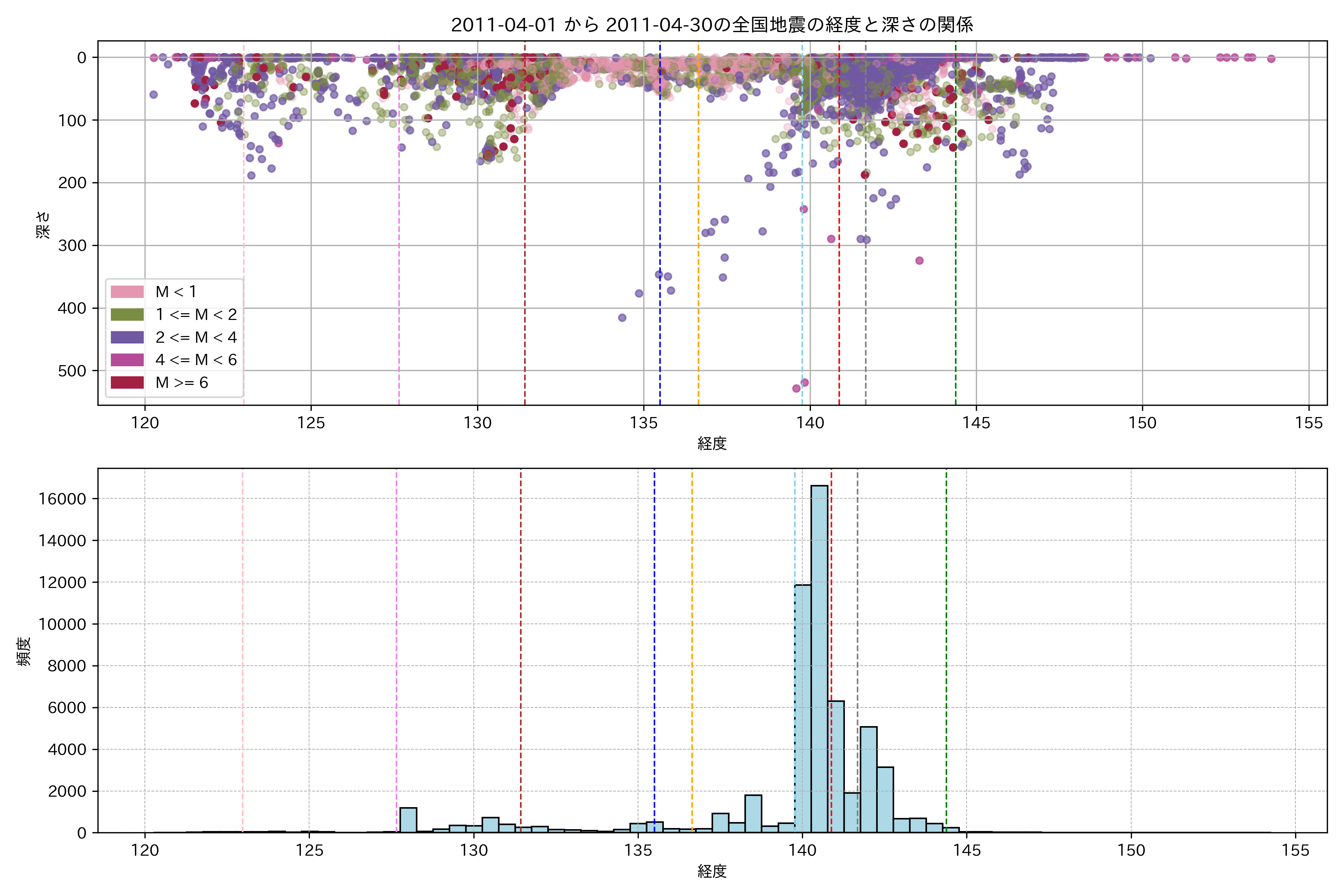Click the pink M < 1 legend swatch
1344x896 pixels.
(127, 292)
